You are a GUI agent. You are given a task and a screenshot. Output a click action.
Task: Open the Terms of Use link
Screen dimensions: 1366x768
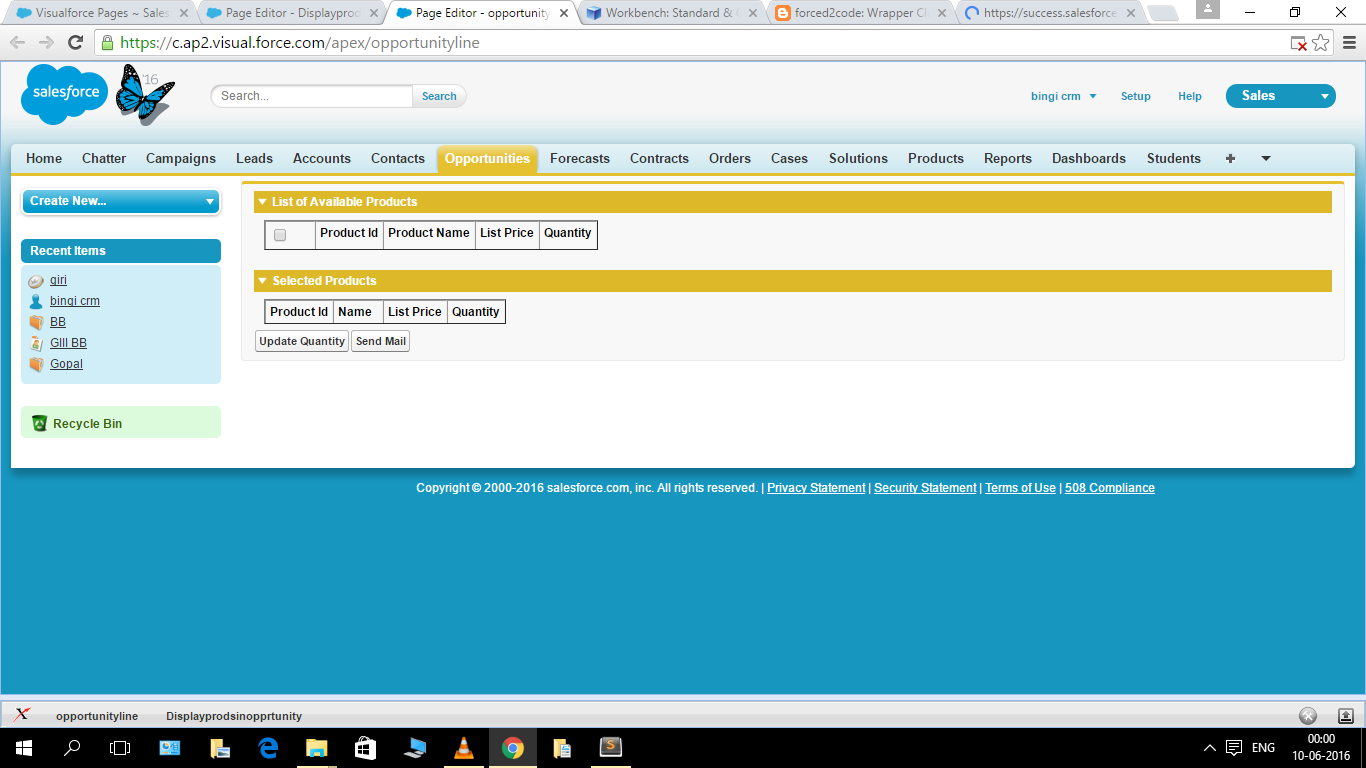(1020, 488)
